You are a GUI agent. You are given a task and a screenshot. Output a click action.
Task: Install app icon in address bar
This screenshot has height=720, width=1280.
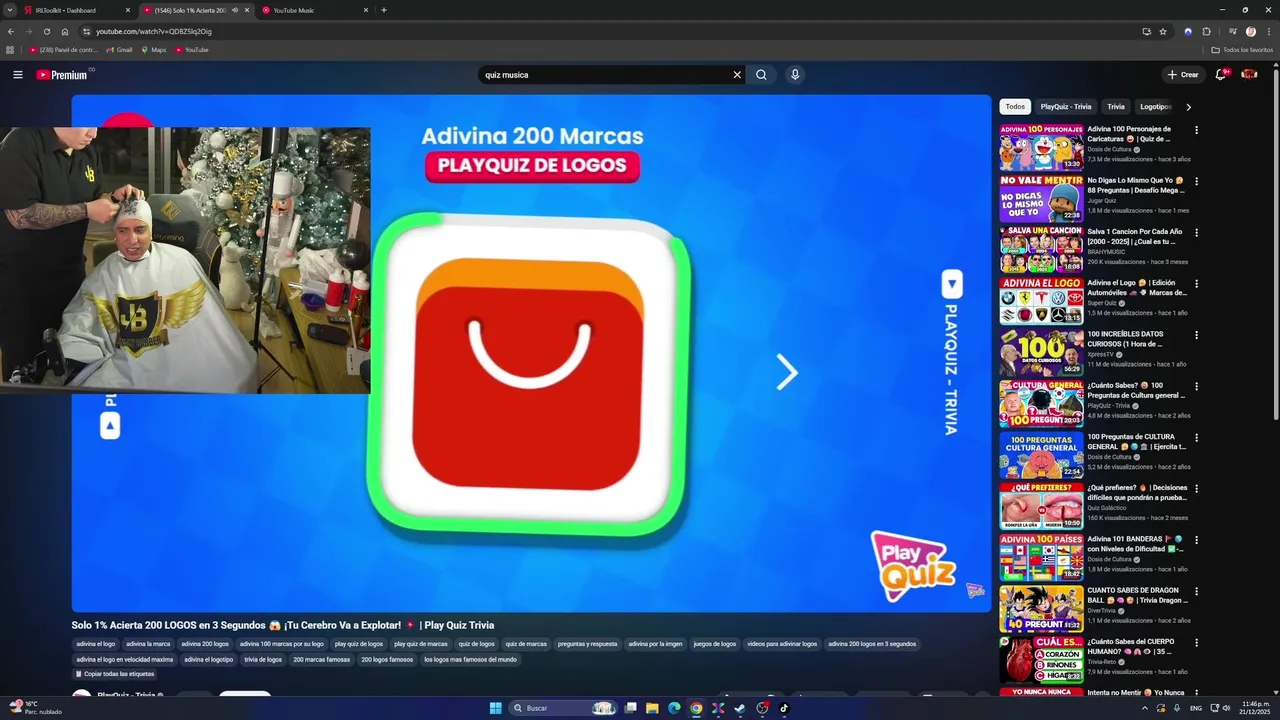(x=1146, y=31)
